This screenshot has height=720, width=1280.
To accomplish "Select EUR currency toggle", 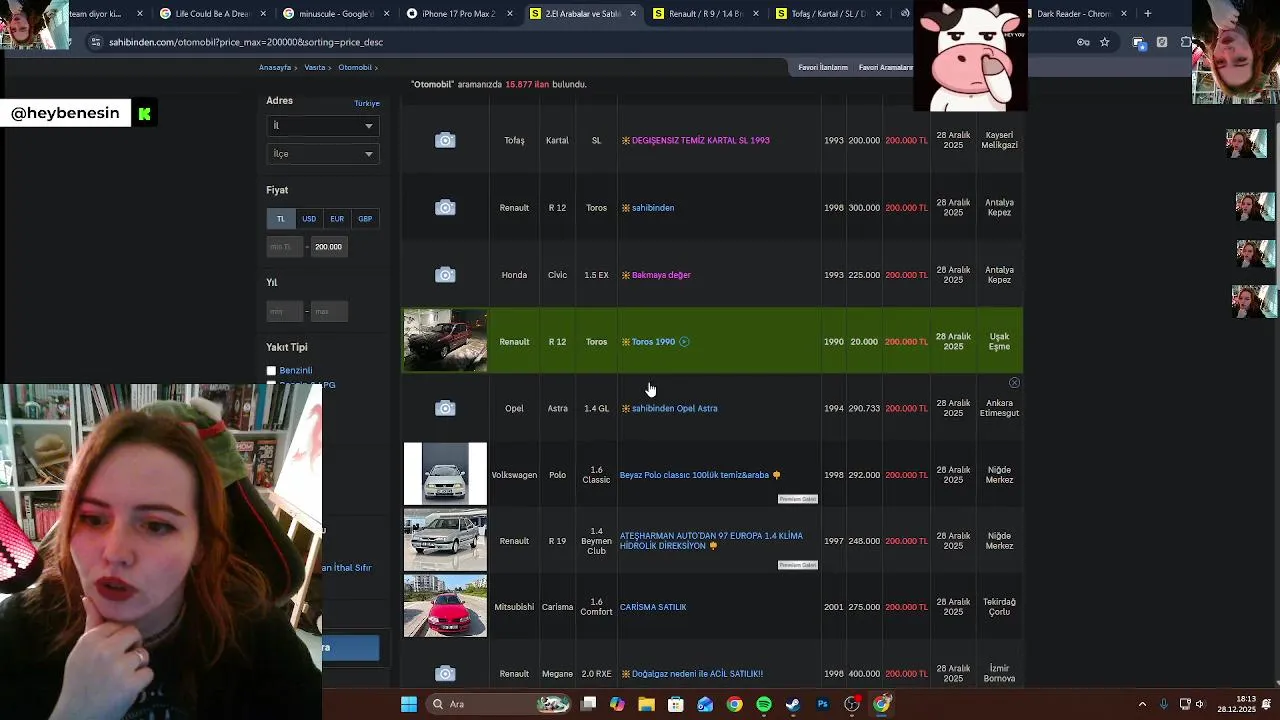I will 337,219.
